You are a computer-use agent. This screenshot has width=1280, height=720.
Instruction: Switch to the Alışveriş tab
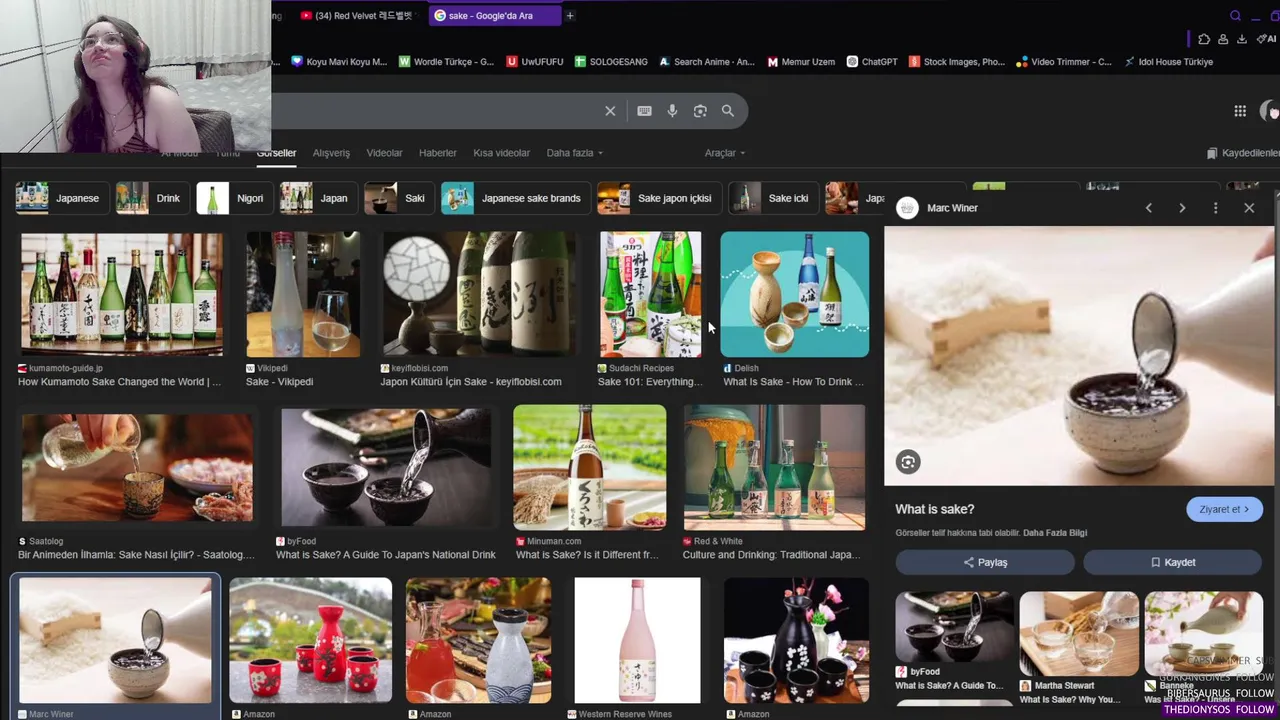pyautogui.click(x=331, y=153)
